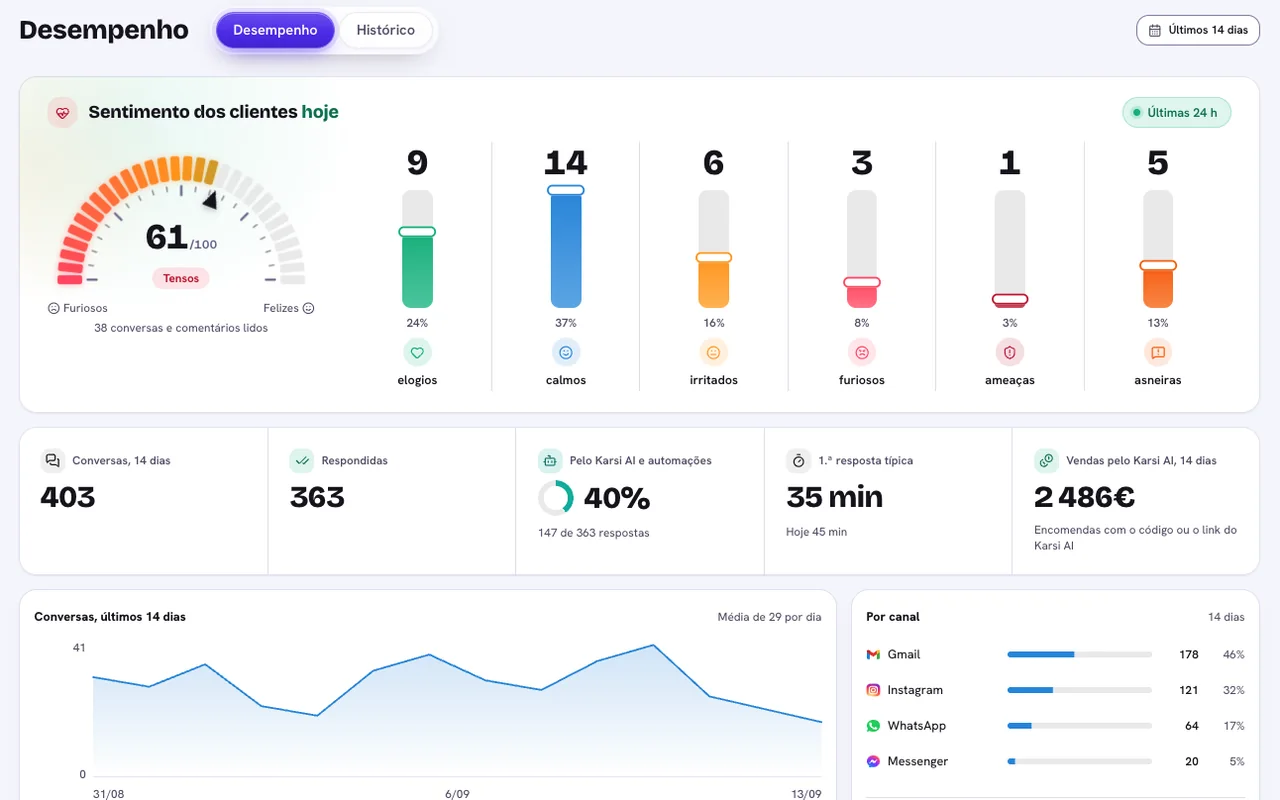Click the Instagram channel icon

(873, 690)
